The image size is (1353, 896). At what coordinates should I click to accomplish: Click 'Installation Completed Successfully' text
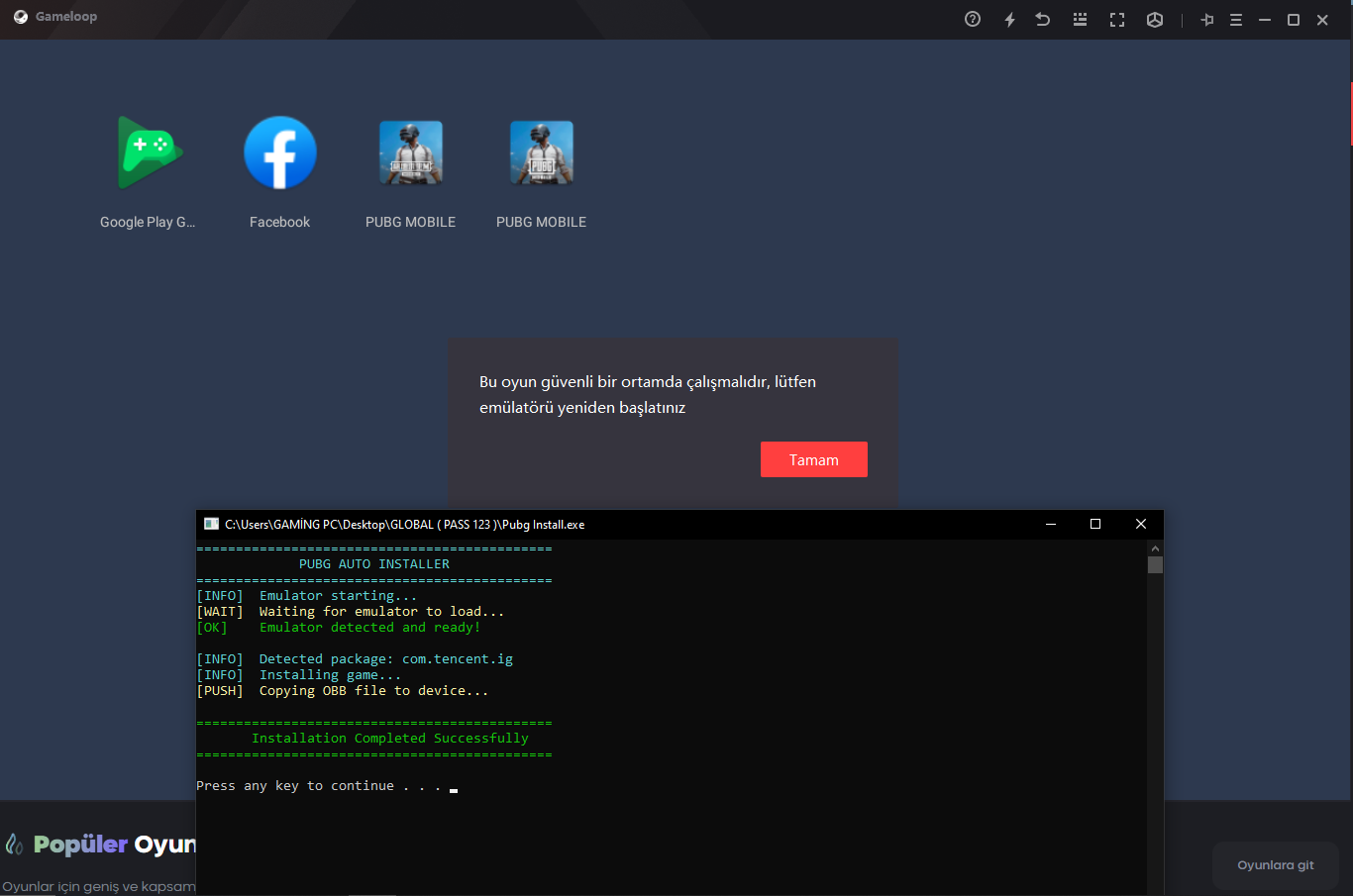click(x=390, y=739)
